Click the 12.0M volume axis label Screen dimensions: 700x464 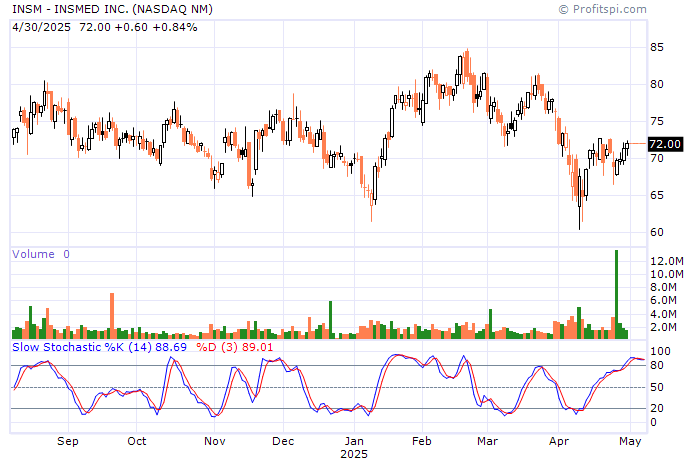(667, 261)
